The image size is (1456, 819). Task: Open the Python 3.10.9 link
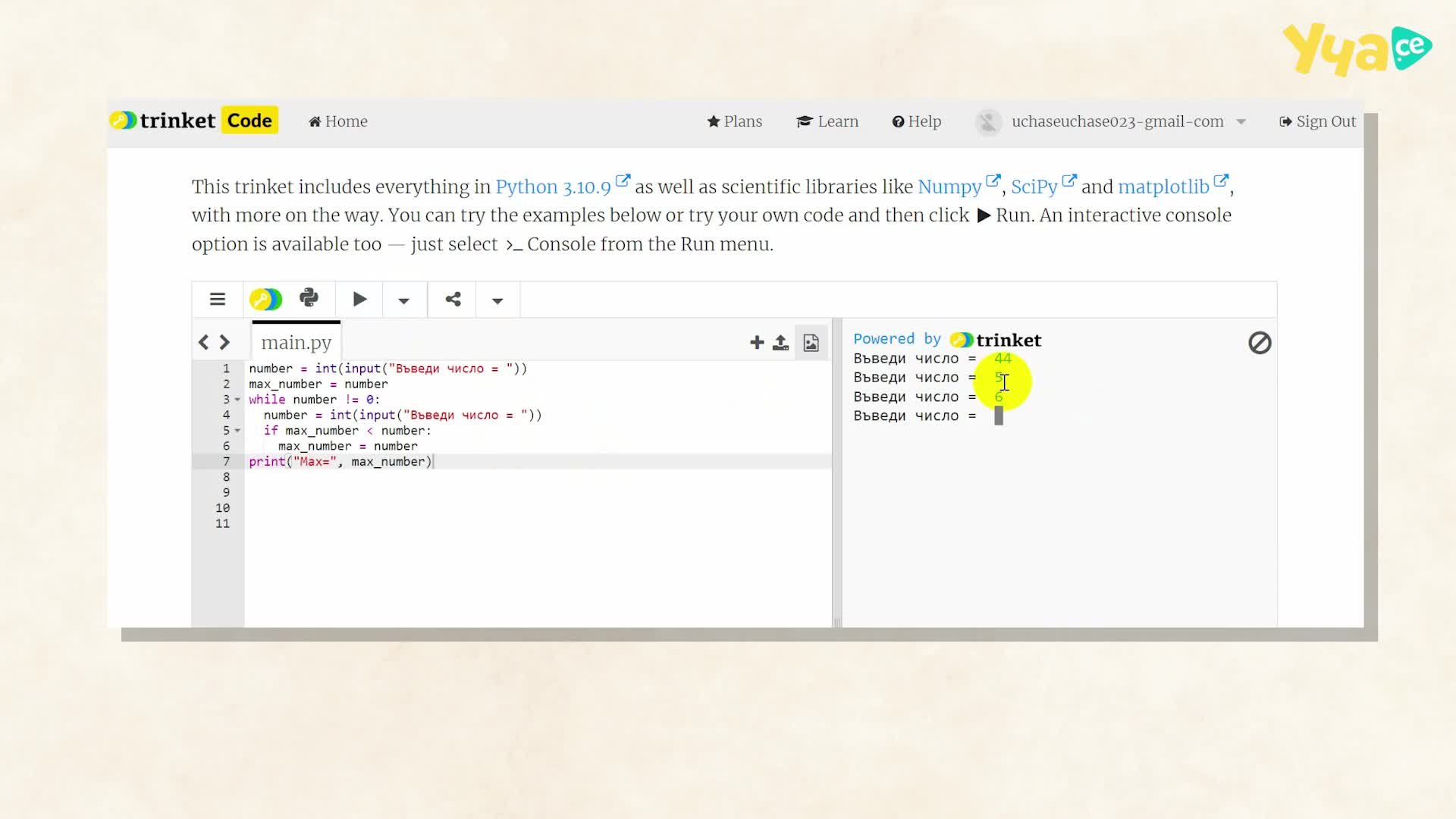click(562, 186)
